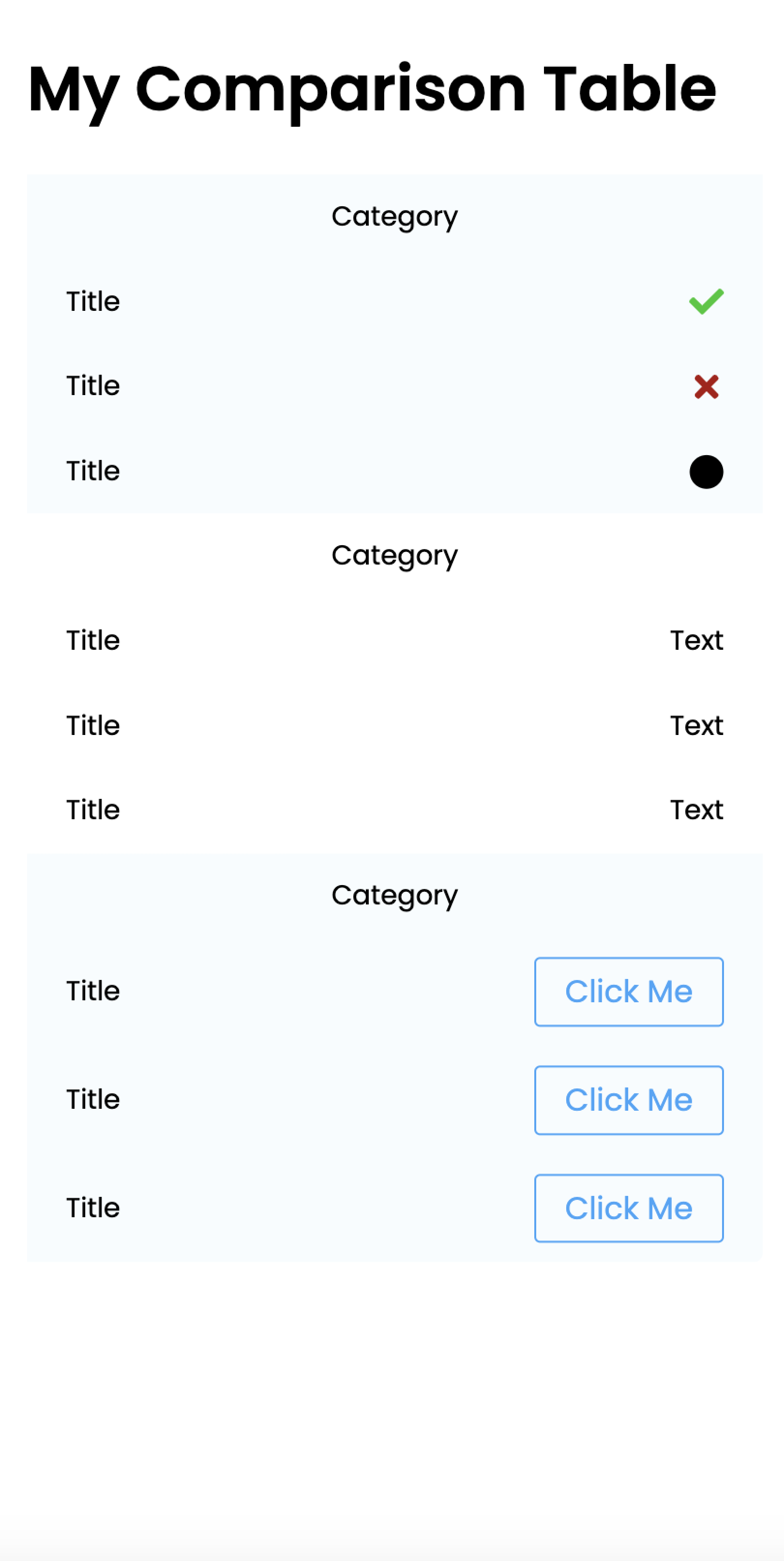Select the Category header above the Text rows
Screen dimensions: 784x1561
point(394,556)
